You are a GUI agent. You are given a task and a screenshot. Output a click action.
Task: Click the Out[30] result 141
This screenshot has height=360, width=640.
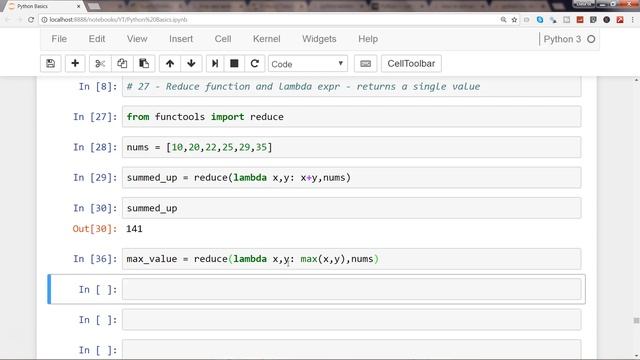click(134, 229)
